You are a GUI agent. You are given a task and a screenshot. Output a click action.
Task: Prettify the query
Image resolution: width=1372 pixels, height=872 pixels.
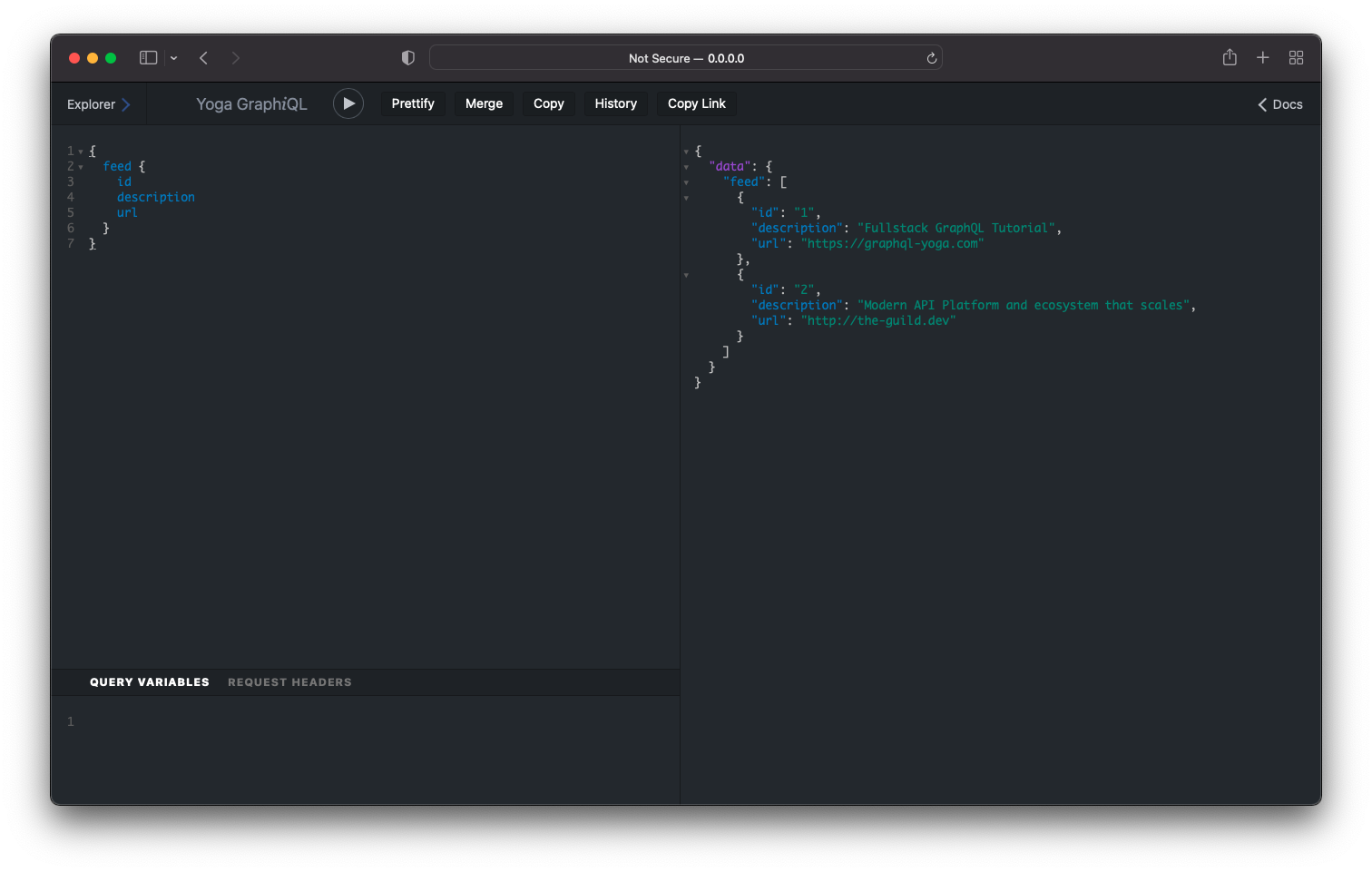pos(413,103)
